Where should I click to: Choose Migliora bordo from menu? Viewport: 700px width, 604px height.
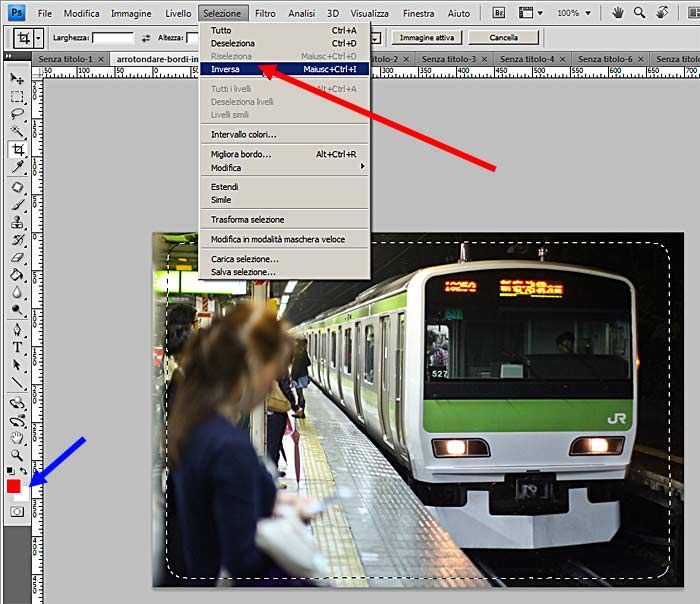click(x=284, y=154)
